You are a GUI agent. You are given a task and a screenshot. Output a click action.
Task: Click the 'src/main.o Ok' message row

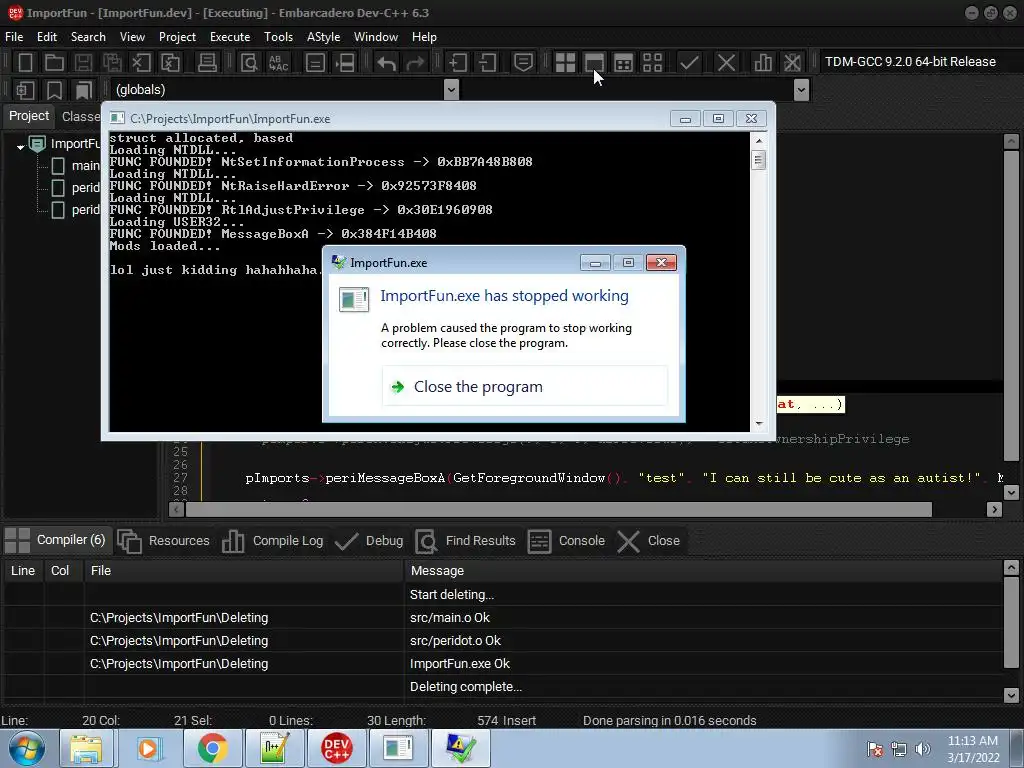pyautogui.click(x=450, y=618)
